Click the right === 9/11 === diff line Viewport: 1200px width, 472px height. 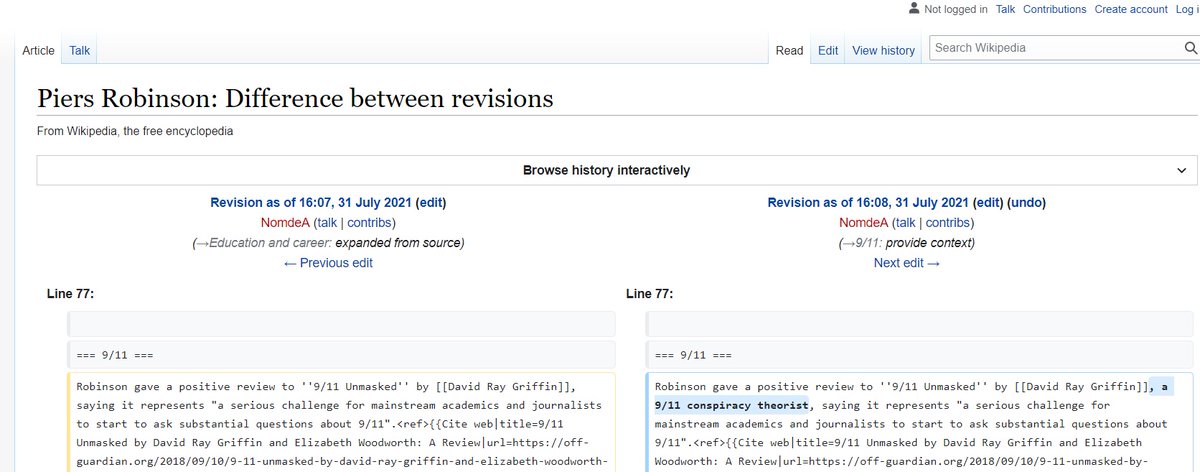[x=920, y=355]
